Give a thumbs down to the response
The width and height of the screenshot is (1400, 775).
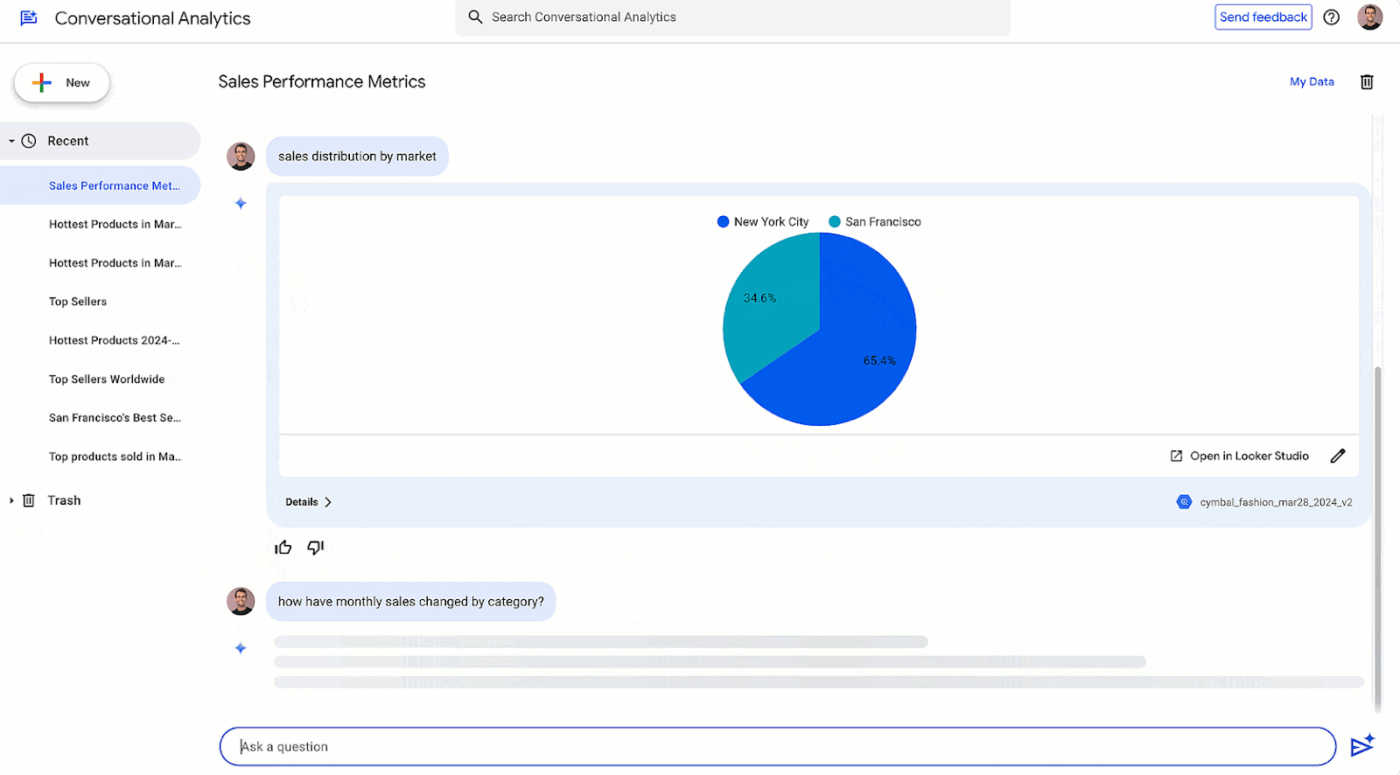[x=315, y=547]
